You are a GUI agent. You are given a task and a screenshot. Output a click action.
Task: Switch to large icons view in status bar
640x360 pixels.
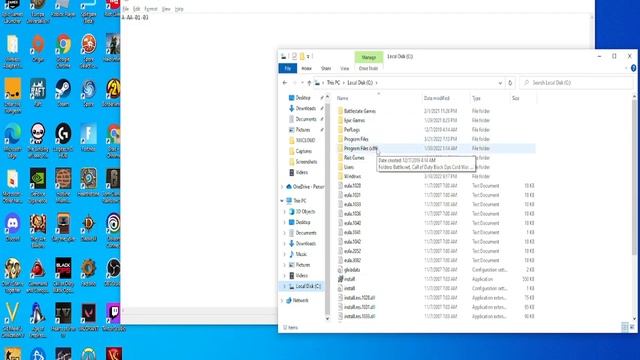(632, 327)
